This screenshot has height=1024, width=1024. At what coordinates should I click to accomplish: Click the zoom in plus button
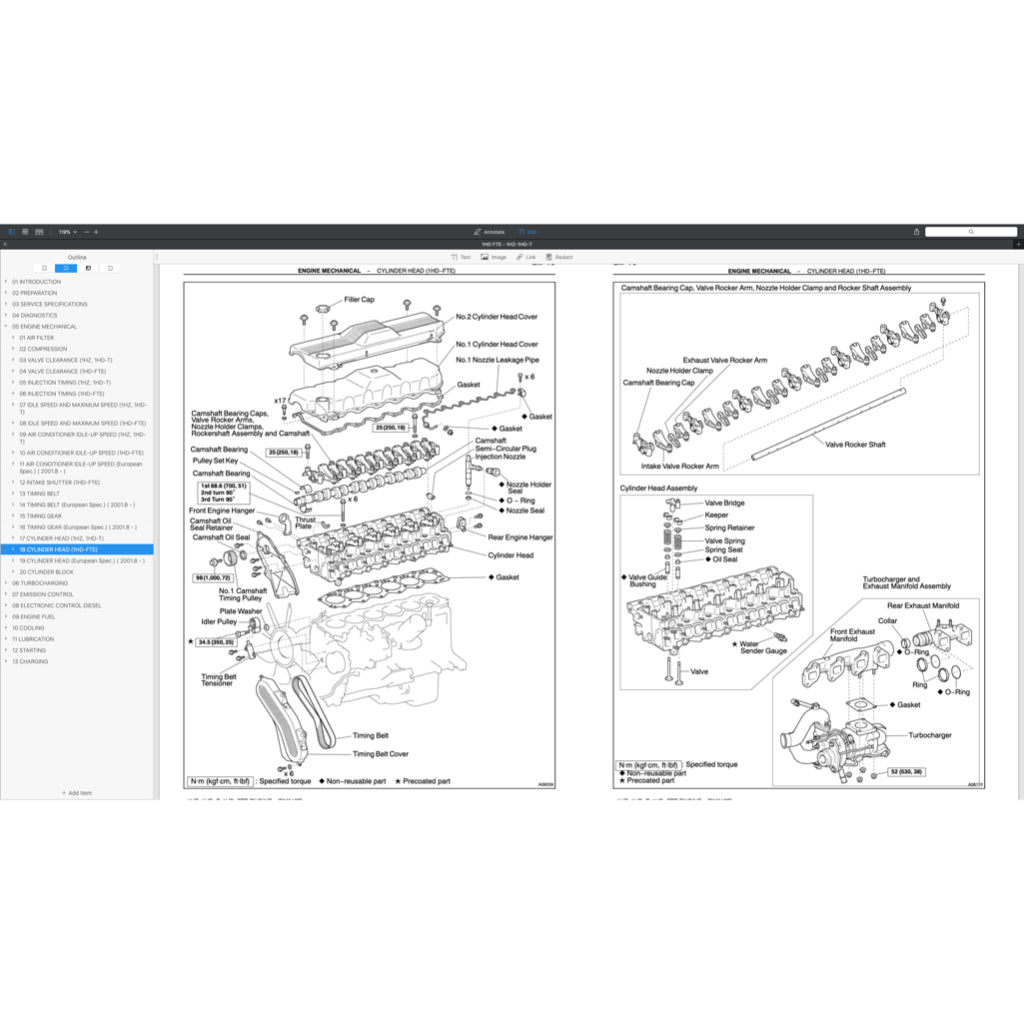point(96,232)
